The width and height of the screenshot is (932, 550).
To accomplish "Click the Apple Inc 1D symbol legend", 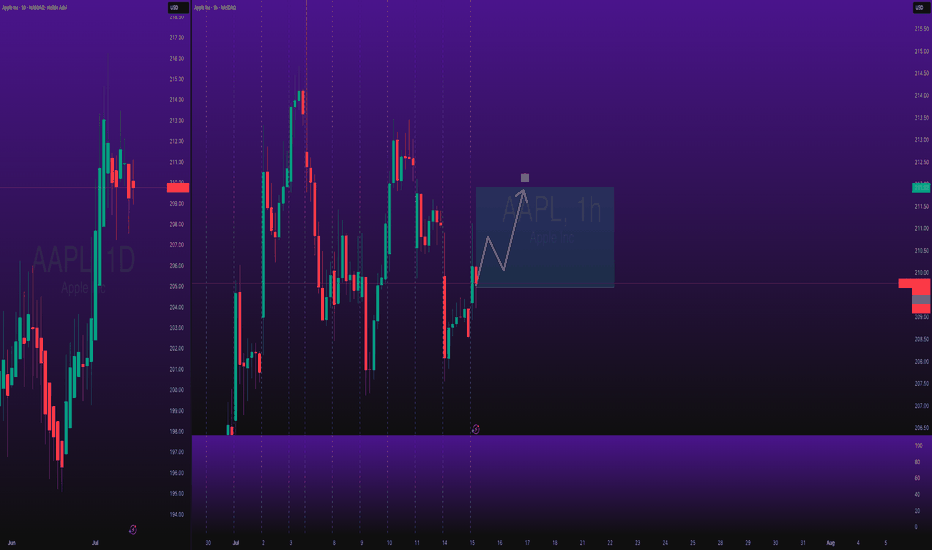I will 34,8.
